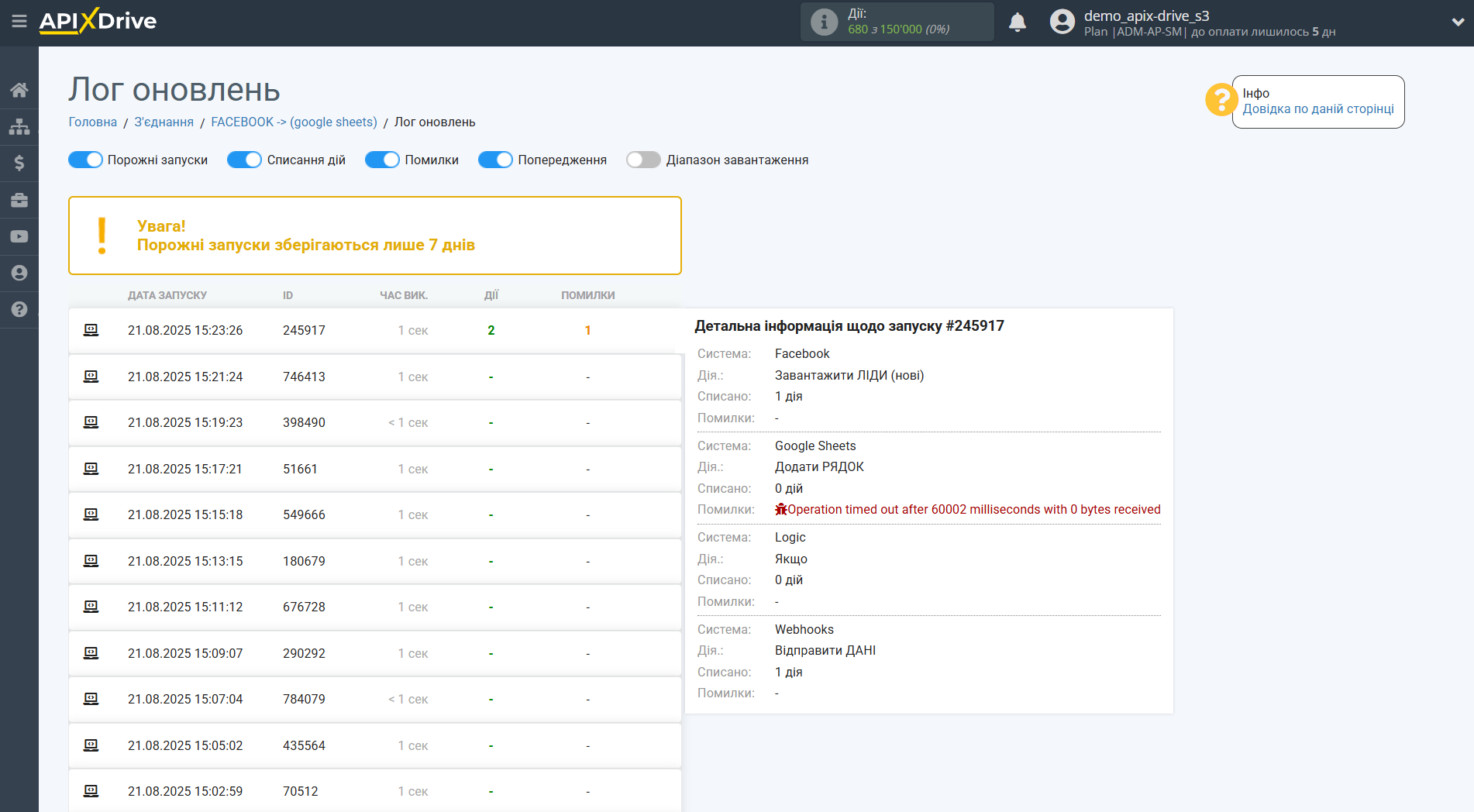Toggle Списання дій switch
This screenshot has width=1474, height=812.
(x=244, y=160)
